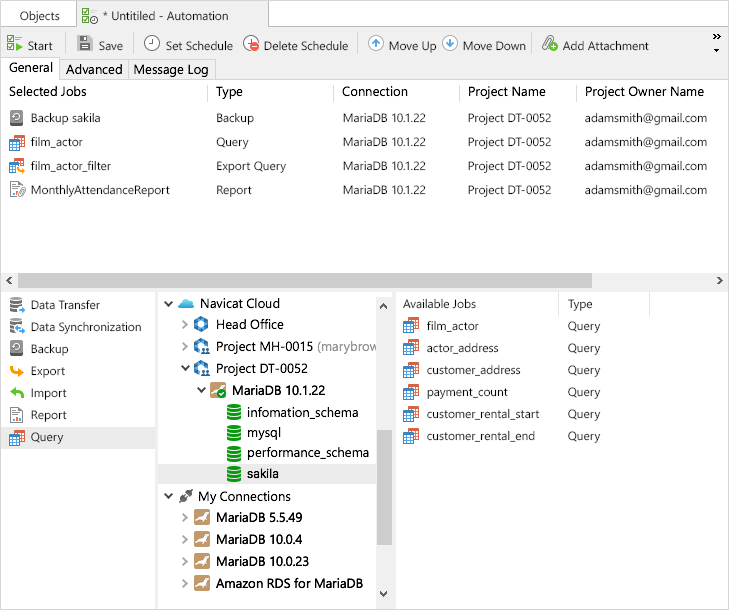Expand the Amazon RDS for MariaDB node
Image resolution: width=729 pixels, height=610 pixels.
[x=185, y=583]
